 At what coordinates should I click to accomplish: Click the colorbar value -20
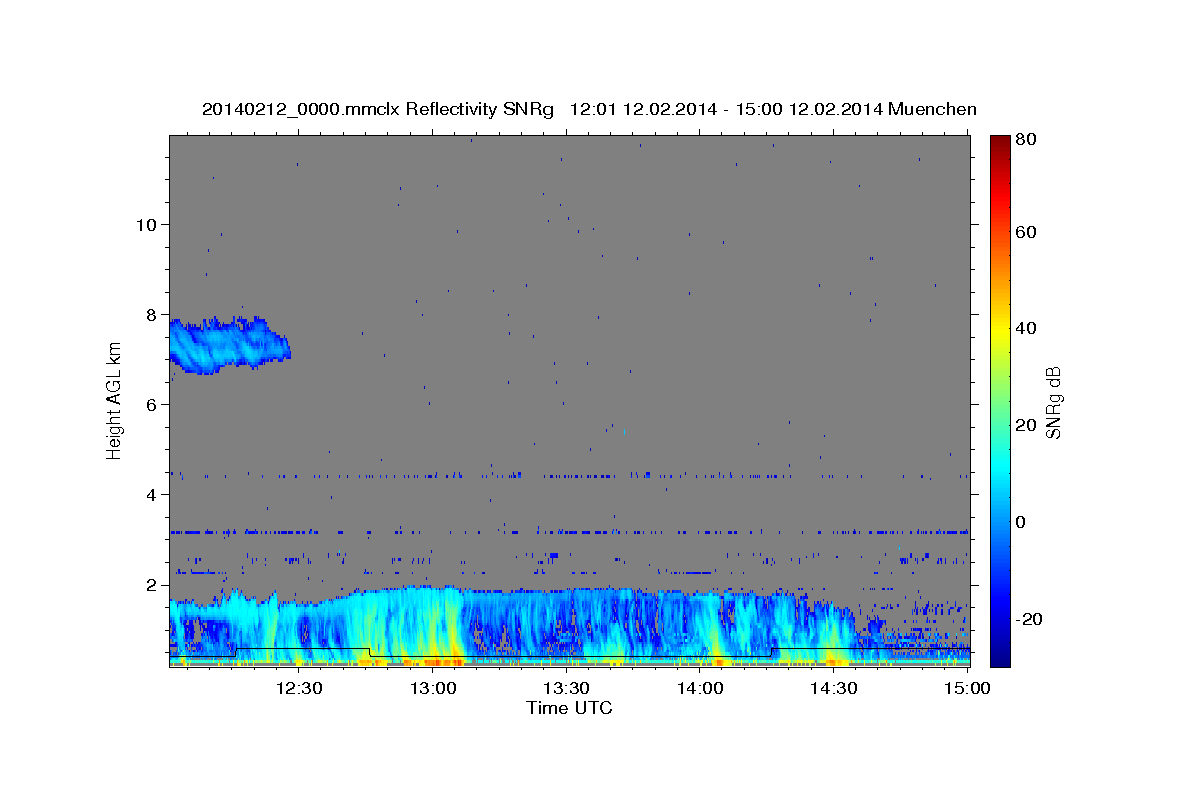click(1031, 619)
